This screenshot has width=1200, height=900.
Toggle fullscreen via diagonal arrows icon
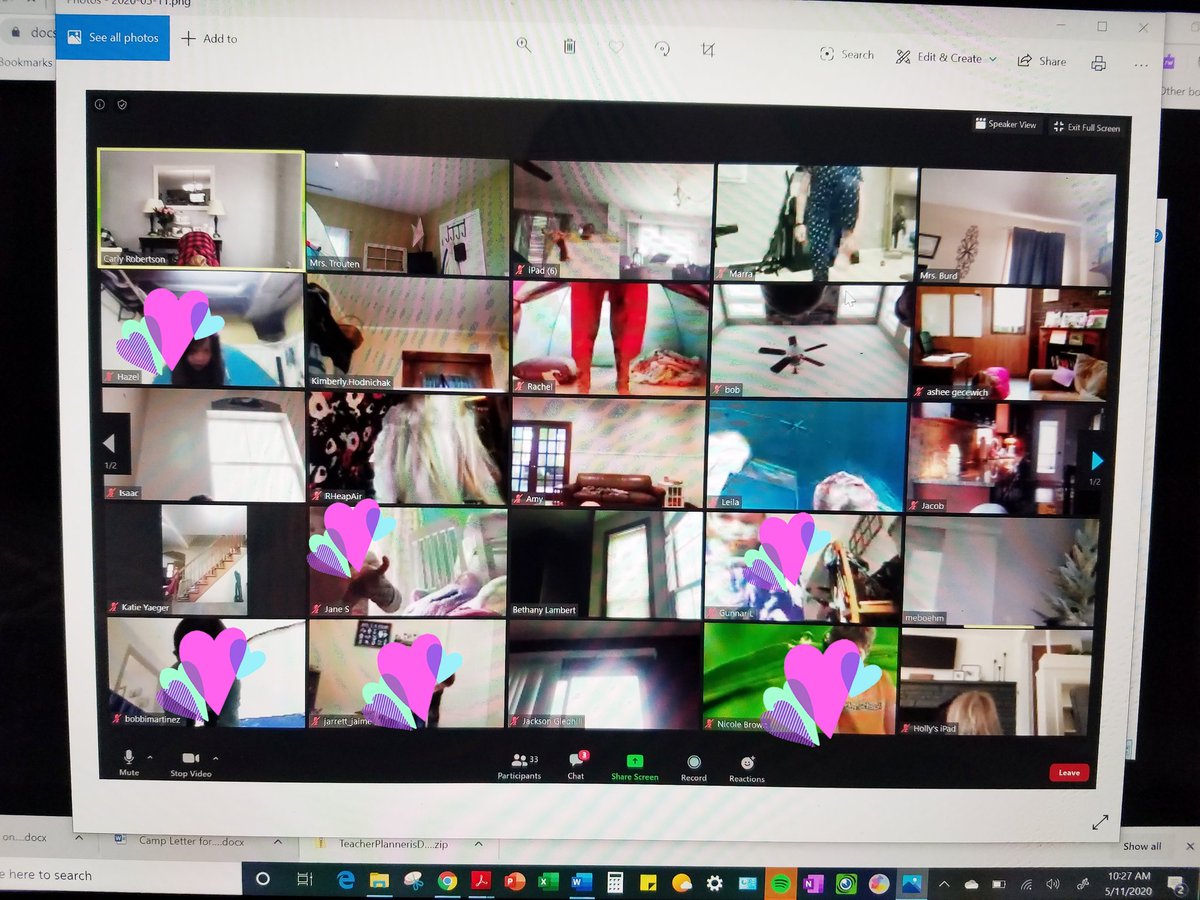click(x=1100, y=822)
